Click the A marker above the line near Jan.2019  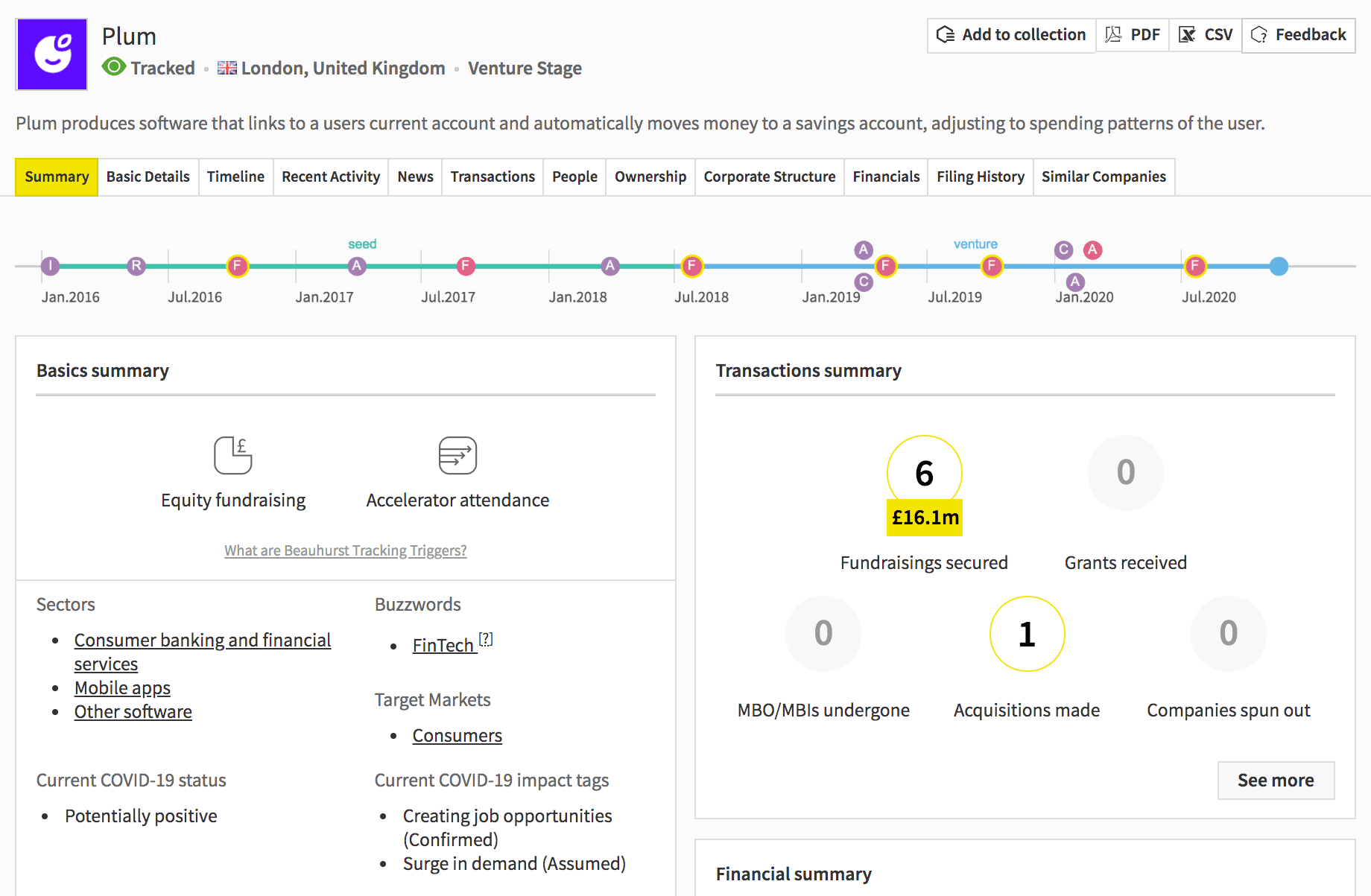pos(864,250)
